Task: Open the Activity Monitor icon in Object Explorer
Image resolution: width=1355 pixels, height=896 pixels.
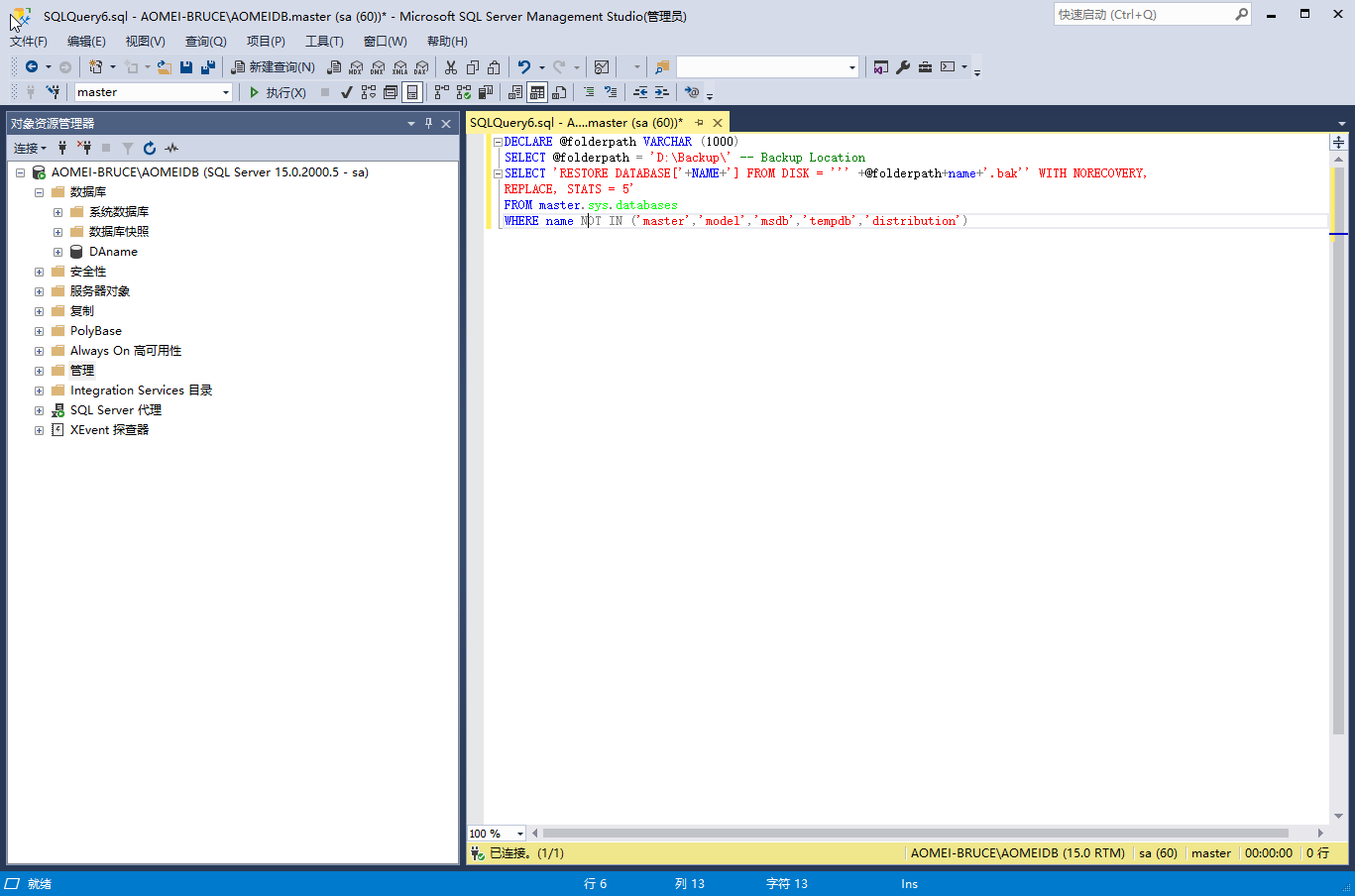Action: point(171,148)
